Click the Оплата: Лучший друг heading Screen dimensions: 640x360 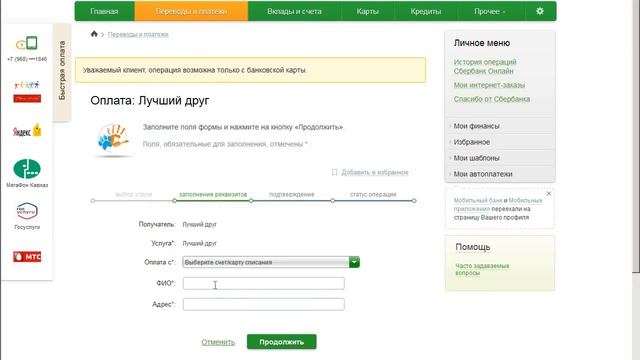point(149,100)
